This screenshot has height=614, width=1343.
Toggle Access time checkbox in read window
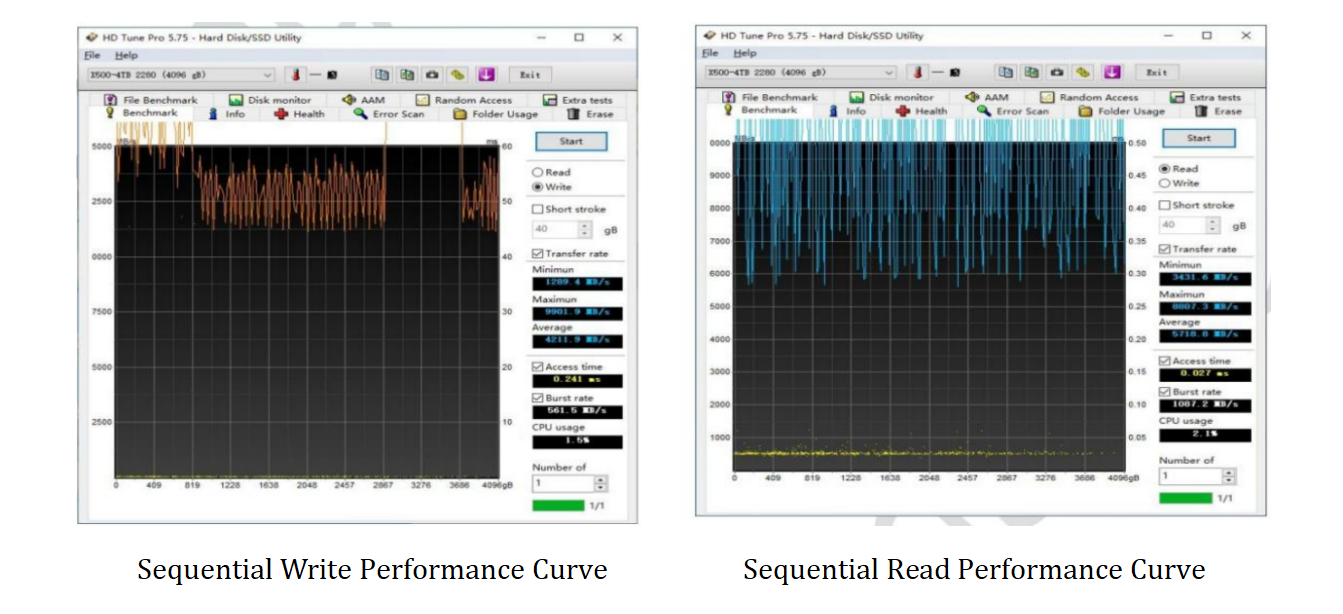(1164, 361)
